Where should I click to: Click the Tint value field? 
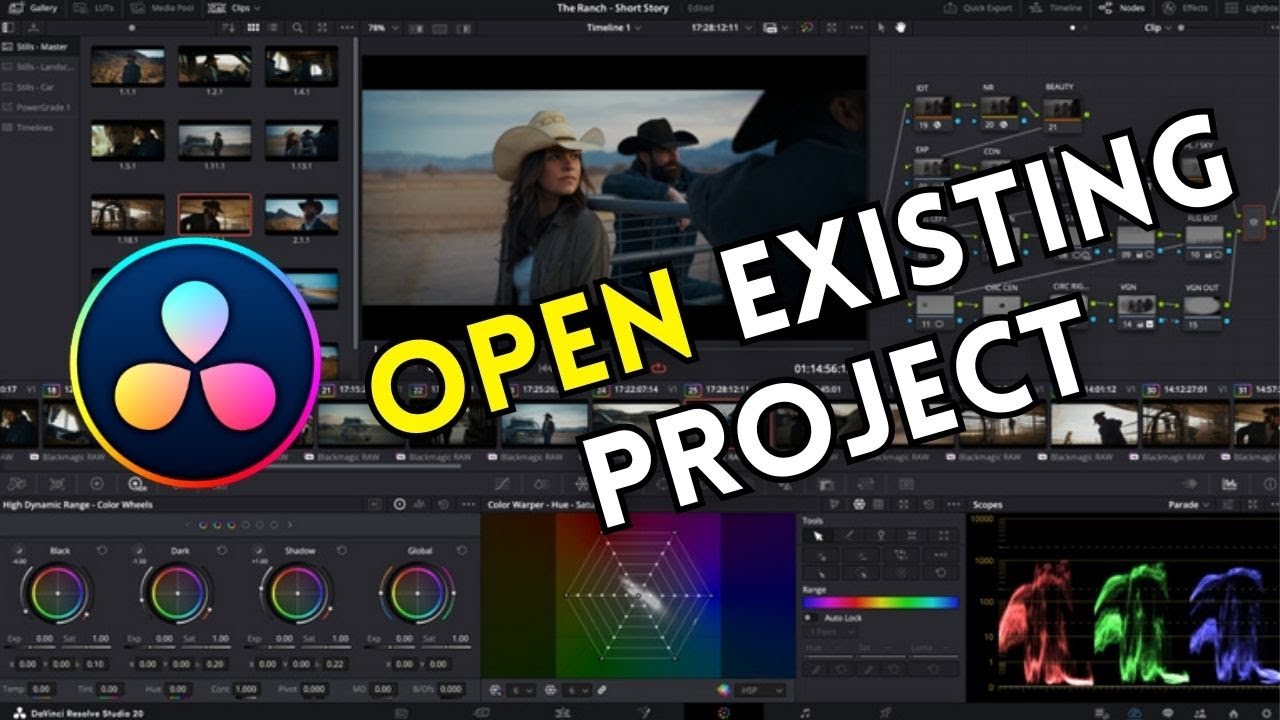coord(110,689)
